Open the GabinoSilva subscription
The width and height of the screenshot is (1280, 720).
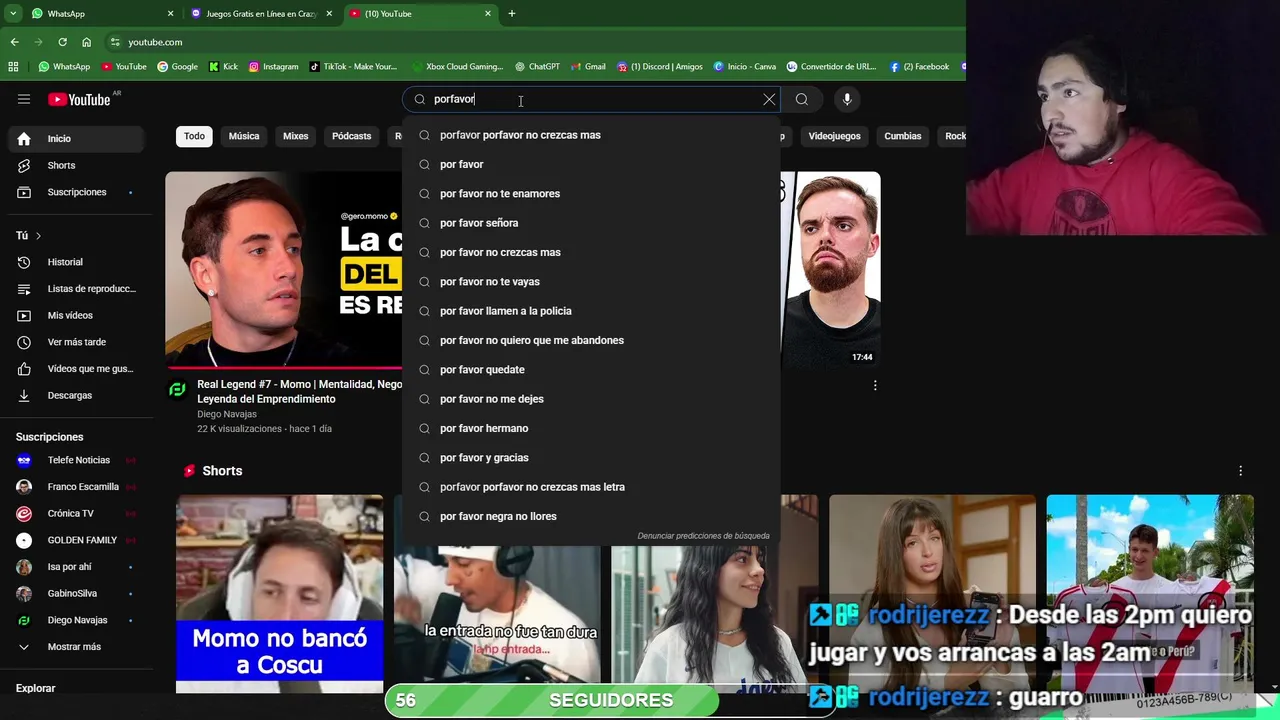pyautogui.click(x=76, y=594)
